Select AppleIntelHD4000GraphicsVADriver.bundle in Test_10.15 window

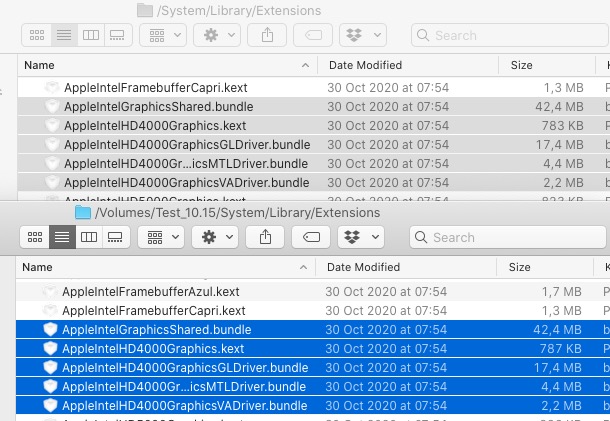[x=313, y=406]
